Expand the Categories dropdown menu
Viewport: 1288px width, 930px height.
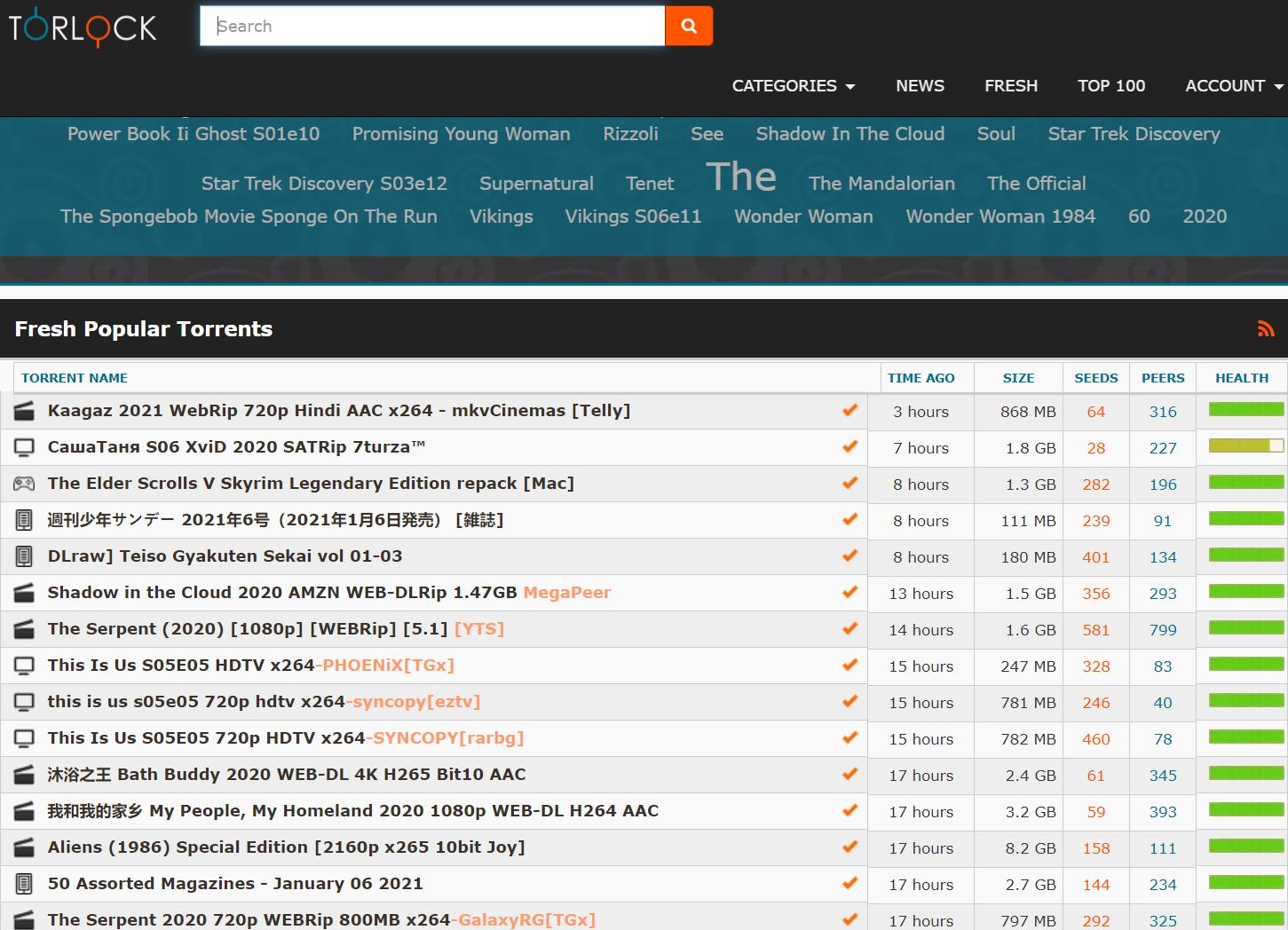click(x=794, y=86)
